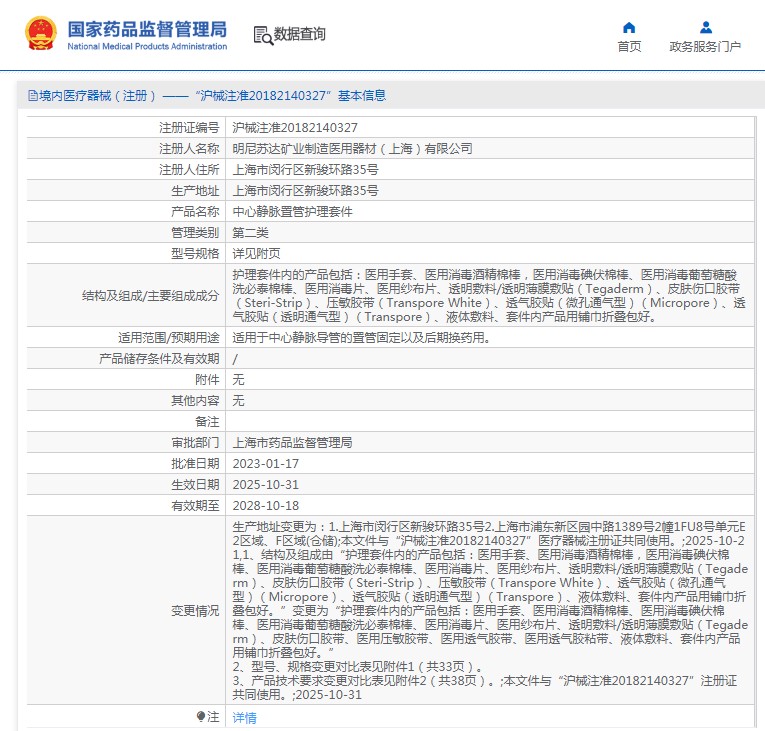Click the slash value for storage conditions
The height and width of the screenshot is (731, 765).
235,359
